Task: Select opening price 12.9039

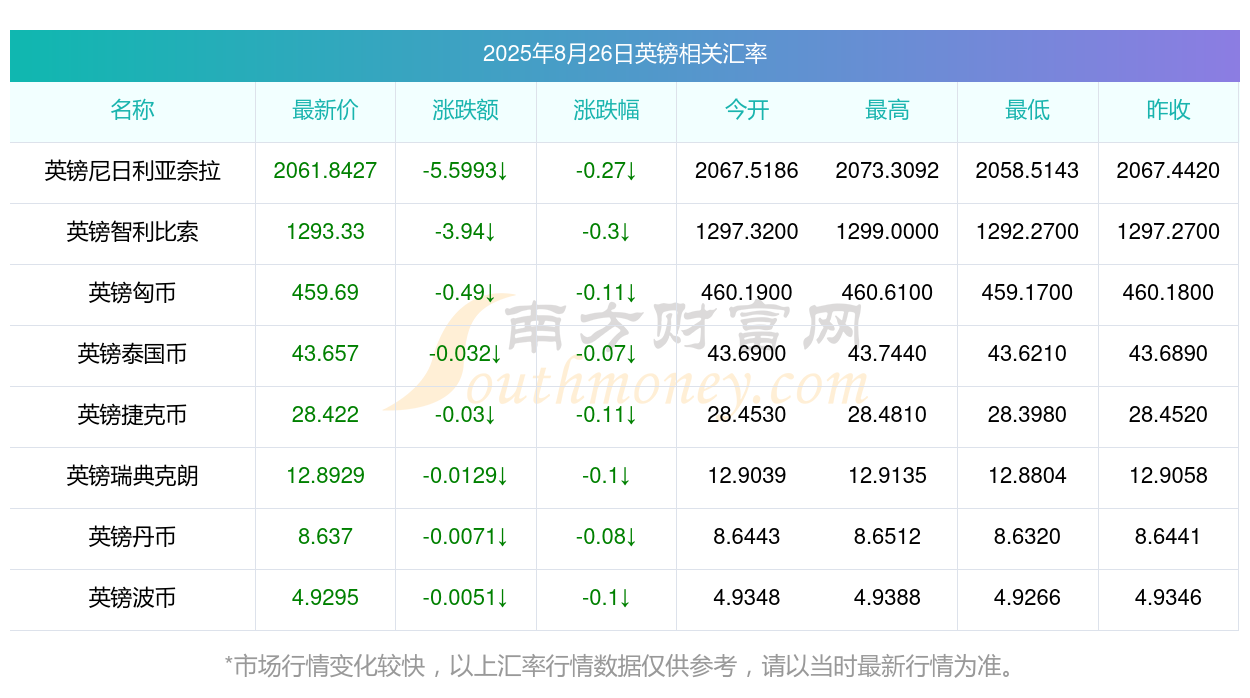Action: pyautogui.click(x=747, y=476)
